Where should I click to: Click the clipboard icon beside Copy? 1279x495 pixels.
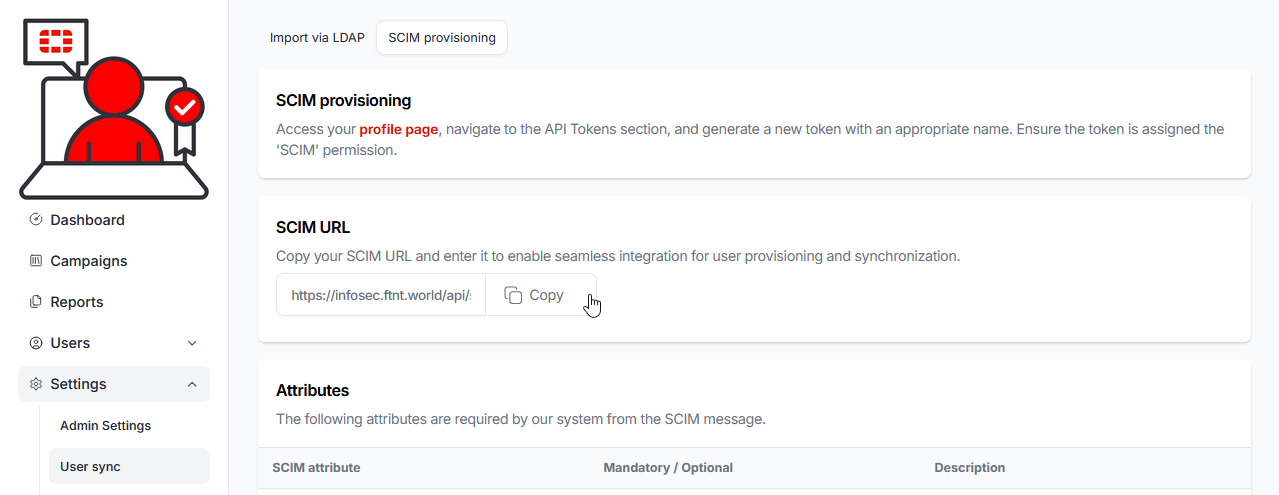coord(513,295)
